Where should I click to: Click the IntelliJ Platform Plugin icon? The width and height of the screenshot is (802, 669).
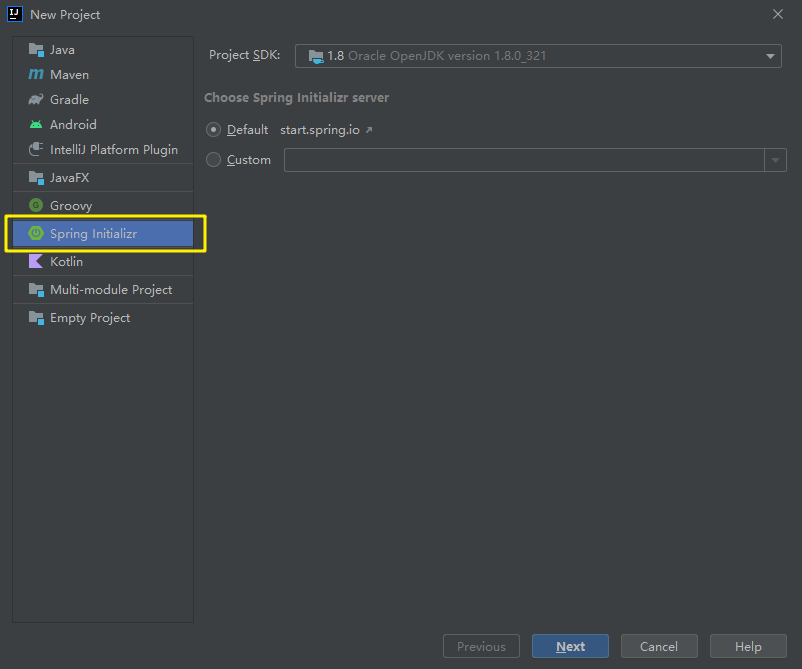tap(36, 149)
